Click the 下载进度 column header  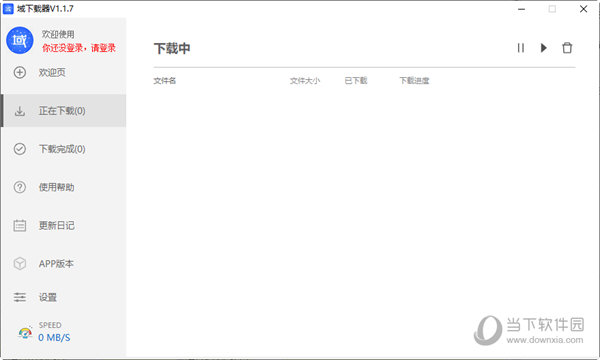414,81
